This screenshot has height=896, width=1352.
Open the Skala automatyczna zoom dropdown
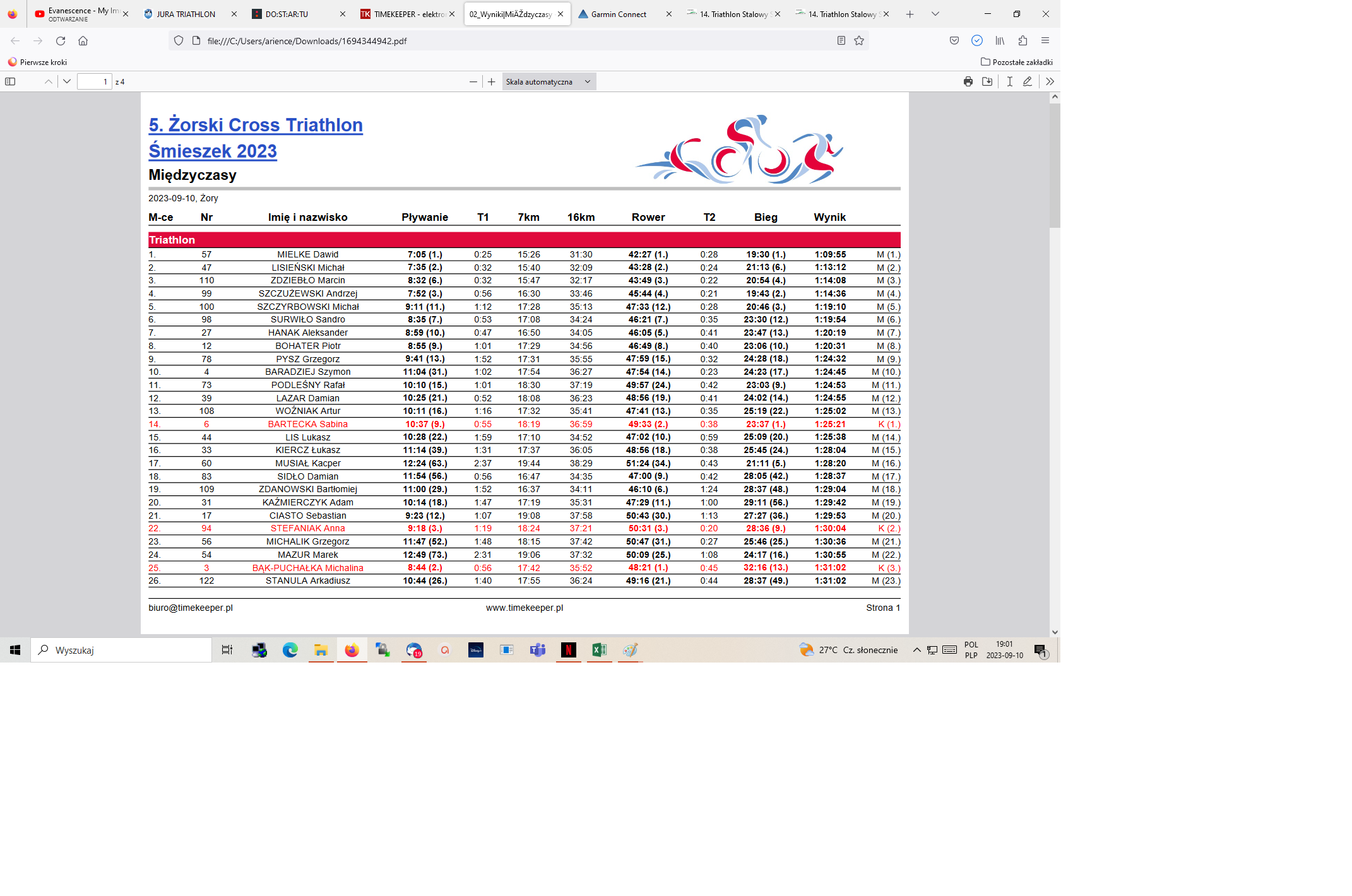pyautogui.click(x=549, y=81)
